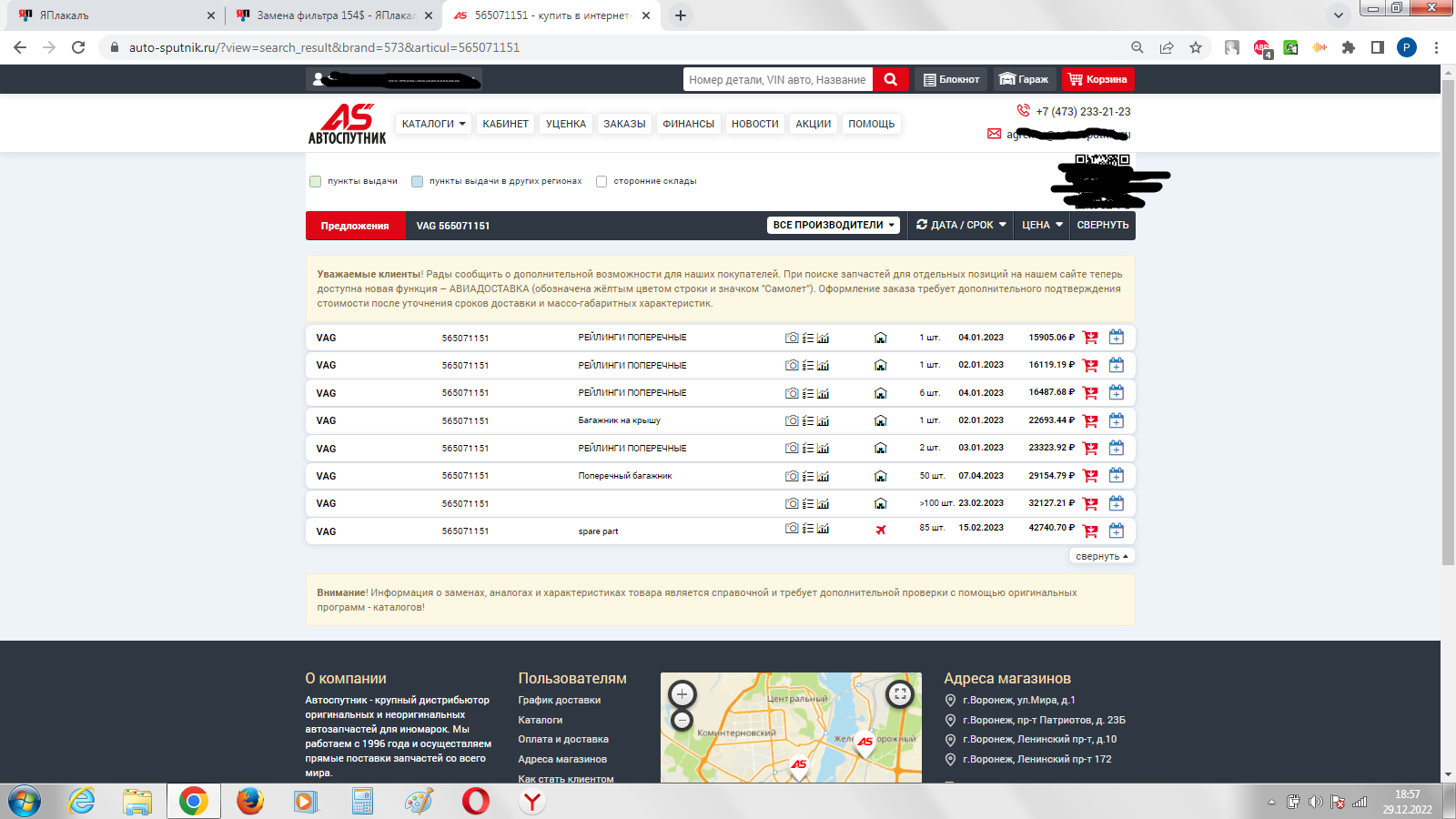Show the chart statistics icon on 16487.68 ₽ row
The image size is (1456, 819).
(x=823, y=393)
